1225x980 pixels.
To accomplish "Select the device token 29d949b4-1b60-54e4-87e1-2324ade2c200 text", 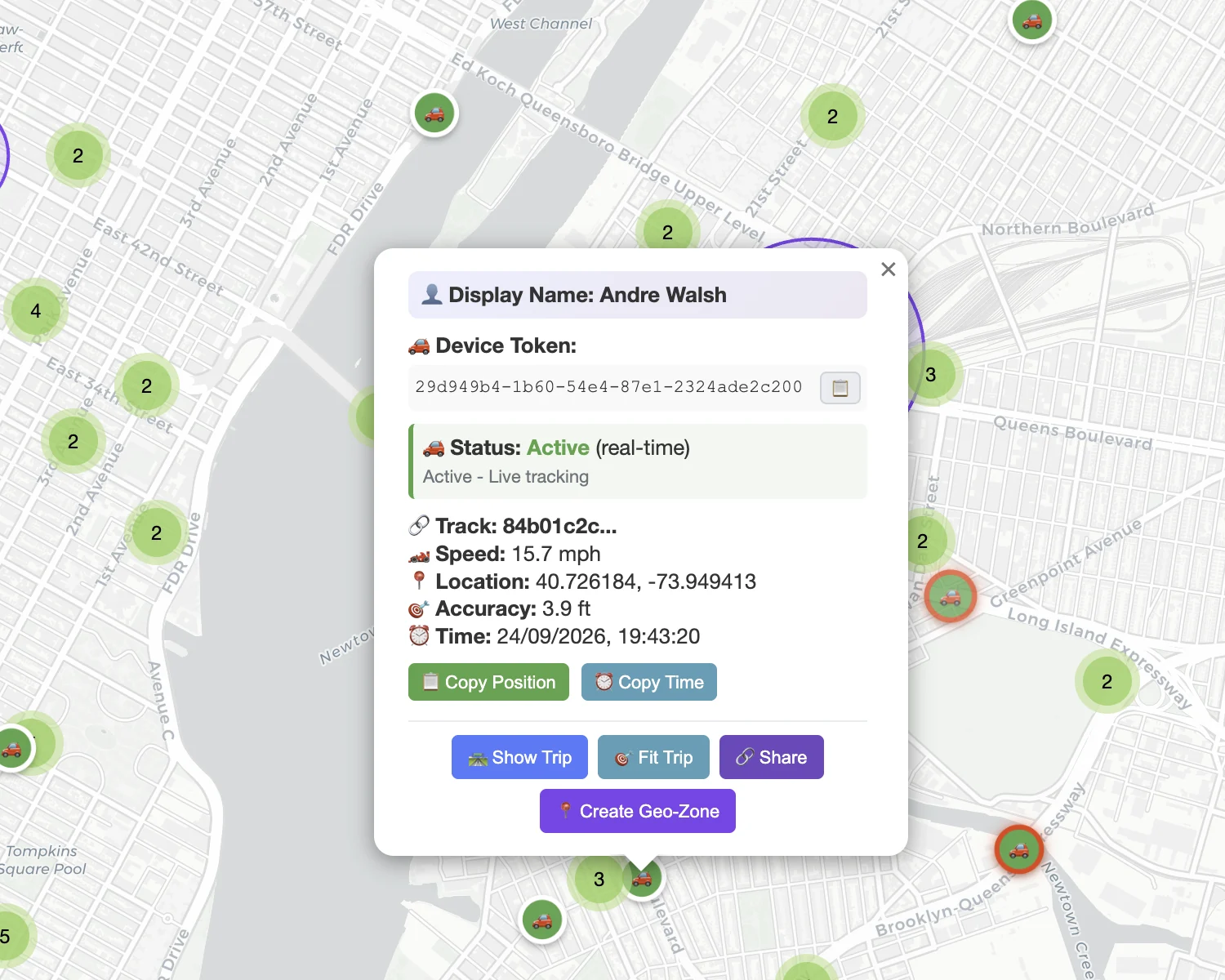I will pos(608,387).
